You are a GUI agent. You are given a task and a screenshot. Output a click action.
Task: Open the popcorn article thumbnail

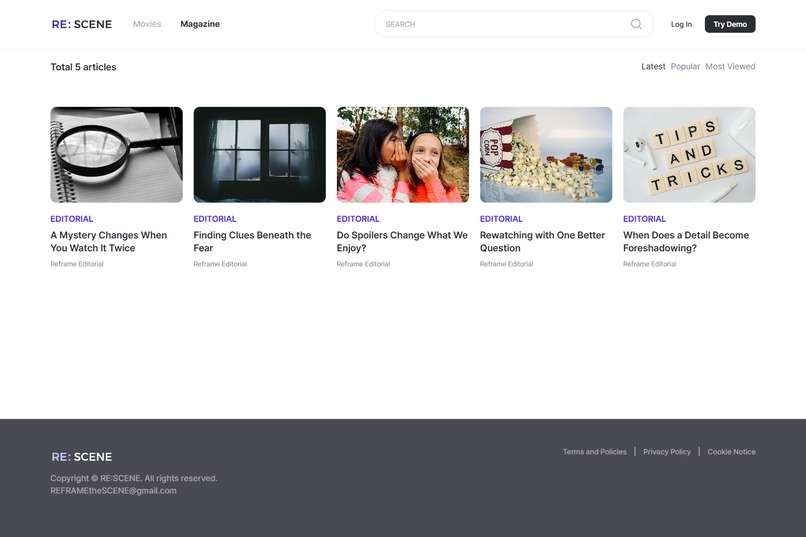click(546, 155)
